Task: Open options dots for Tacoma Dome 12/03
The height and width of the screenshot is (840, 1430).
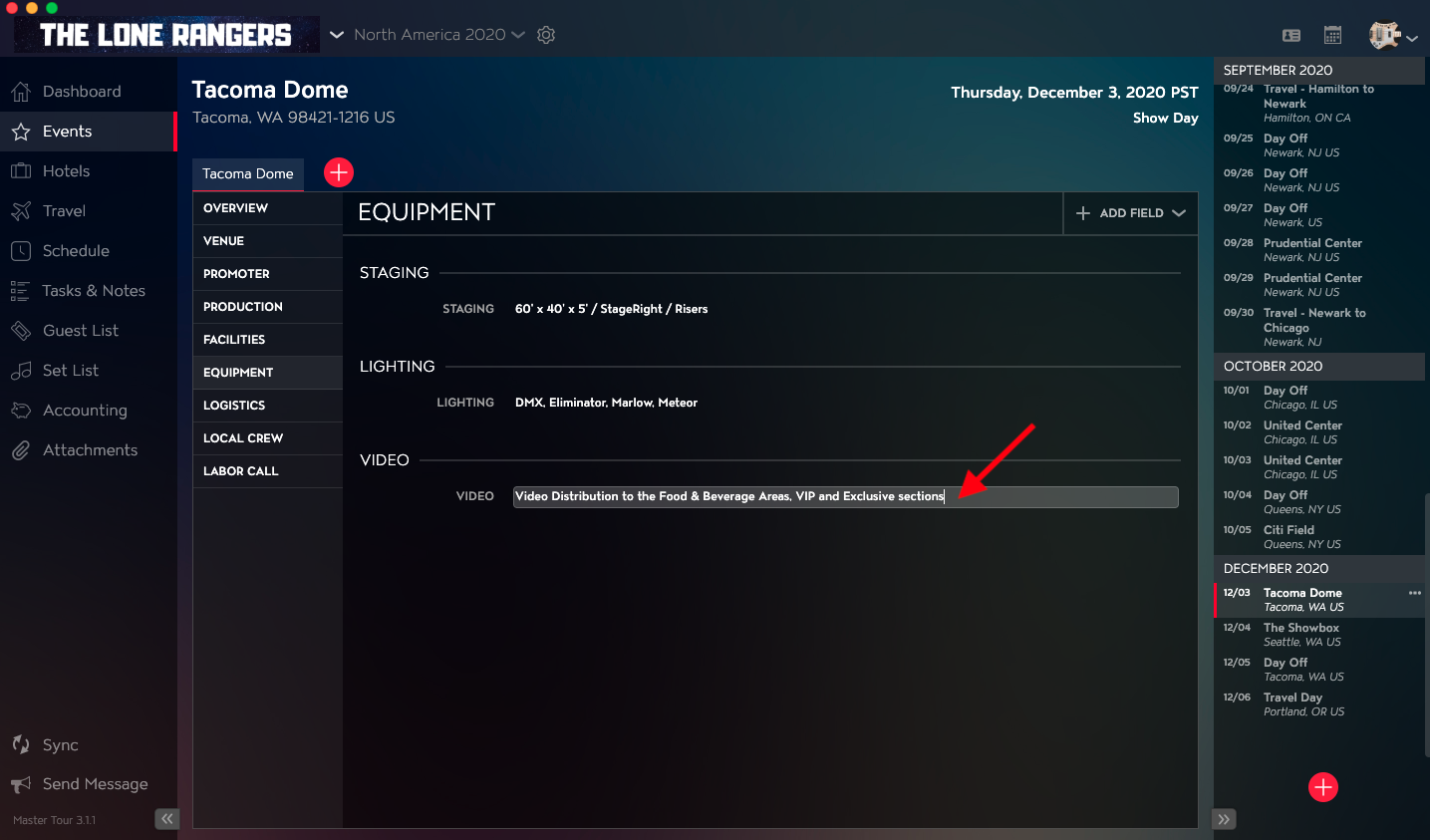Action: (x=1414, y=593)
